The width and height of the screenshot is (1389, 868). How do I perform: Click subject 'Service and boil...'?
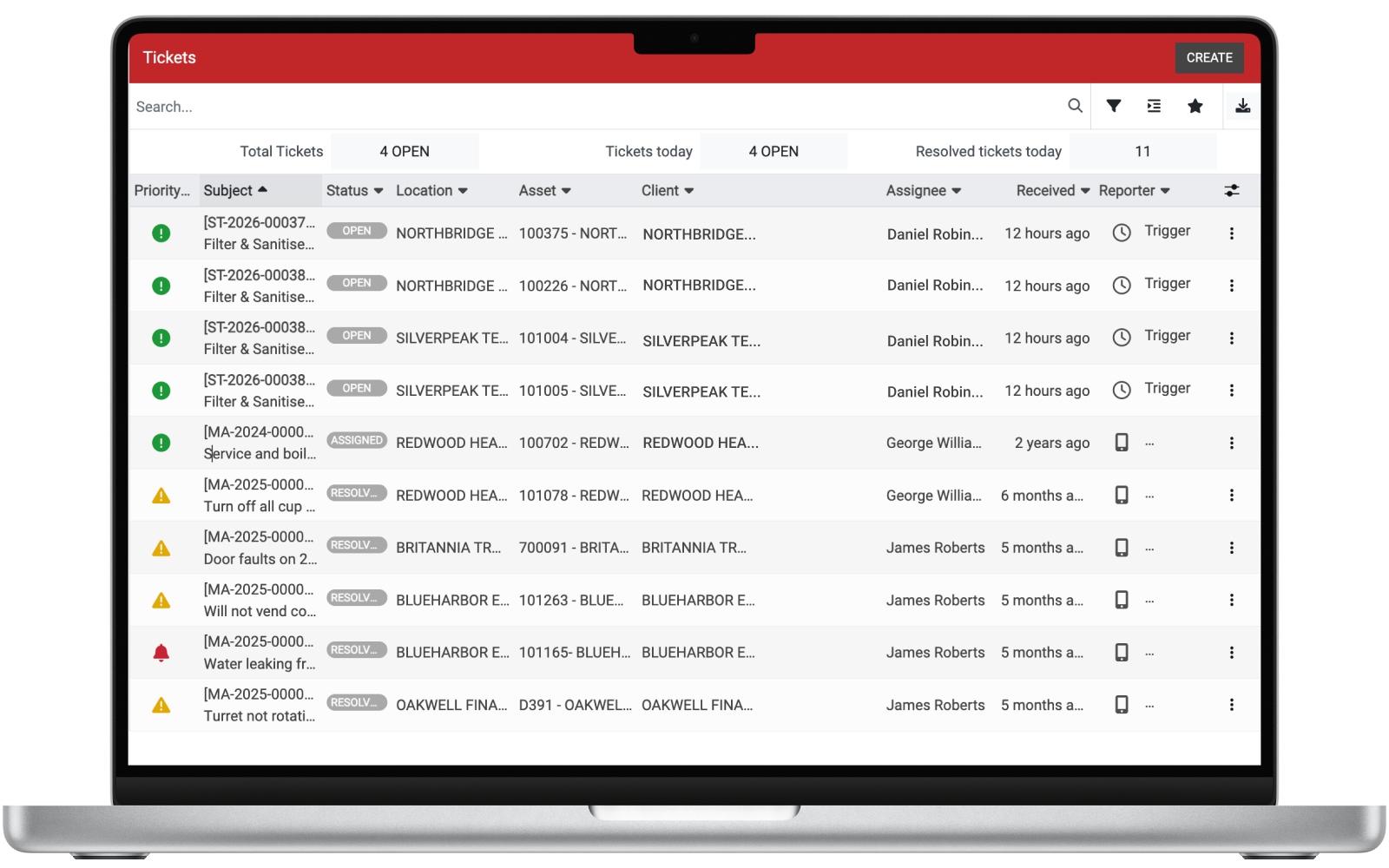coord(260,454)
